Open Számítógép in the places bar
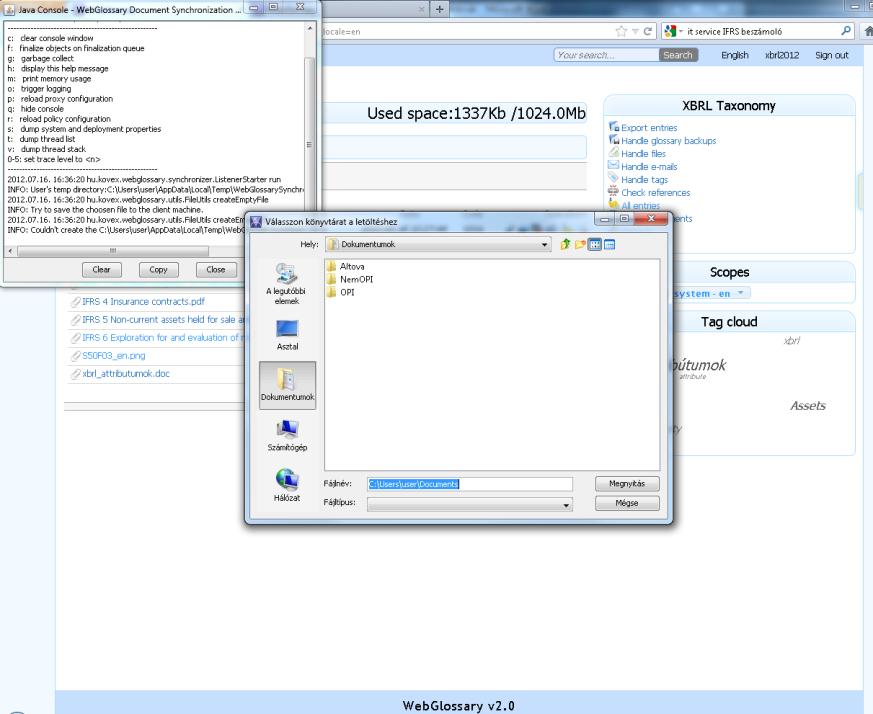This screenshot has width=873, height=714. 287,436
